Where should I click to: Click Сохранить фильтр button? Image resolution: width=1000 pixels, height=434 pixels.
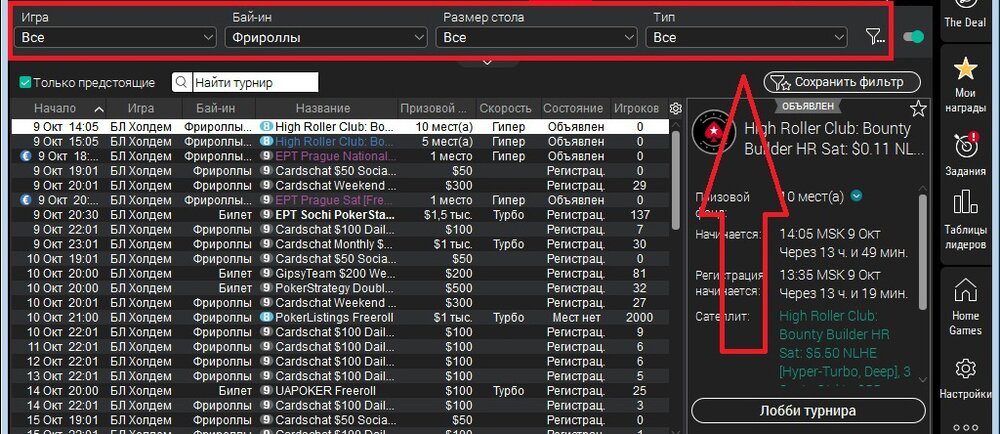click(842, 82)
